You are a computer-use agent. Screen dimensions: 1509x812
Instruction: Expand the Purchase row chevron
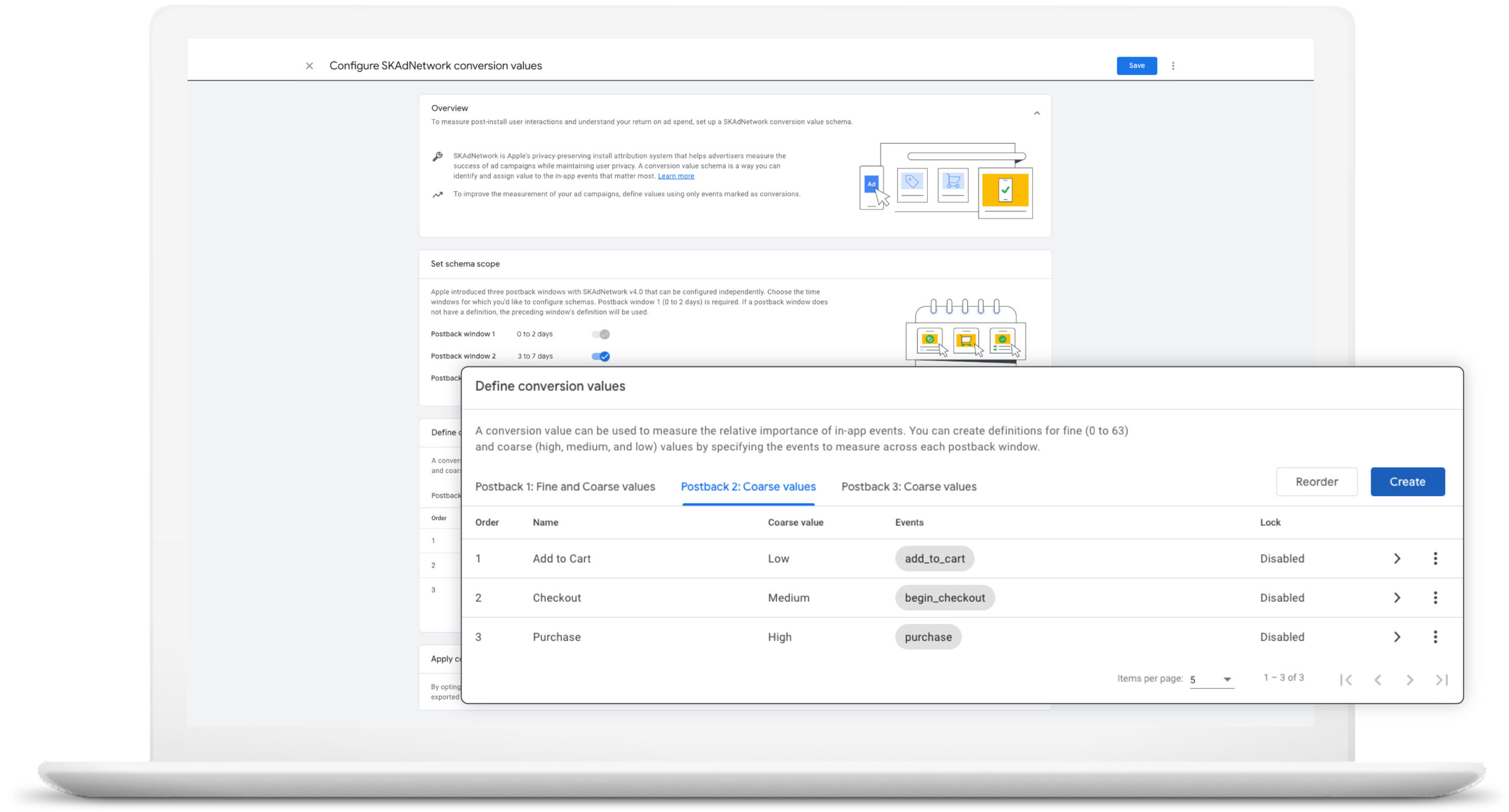point(1396,636)
